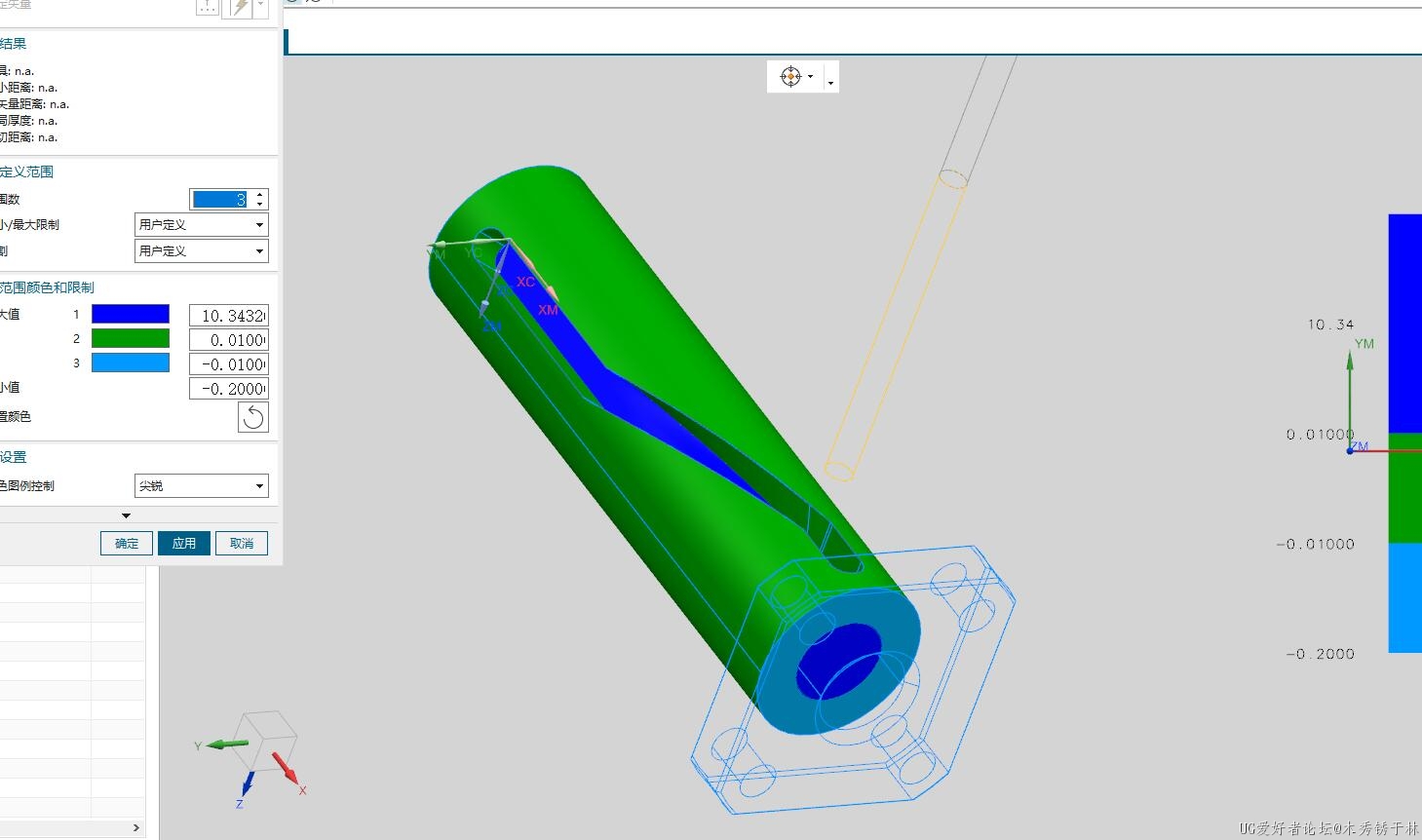Collapse the 定义范围 section header
Viewport: 1422px width, 840px height.
(26, 172)
